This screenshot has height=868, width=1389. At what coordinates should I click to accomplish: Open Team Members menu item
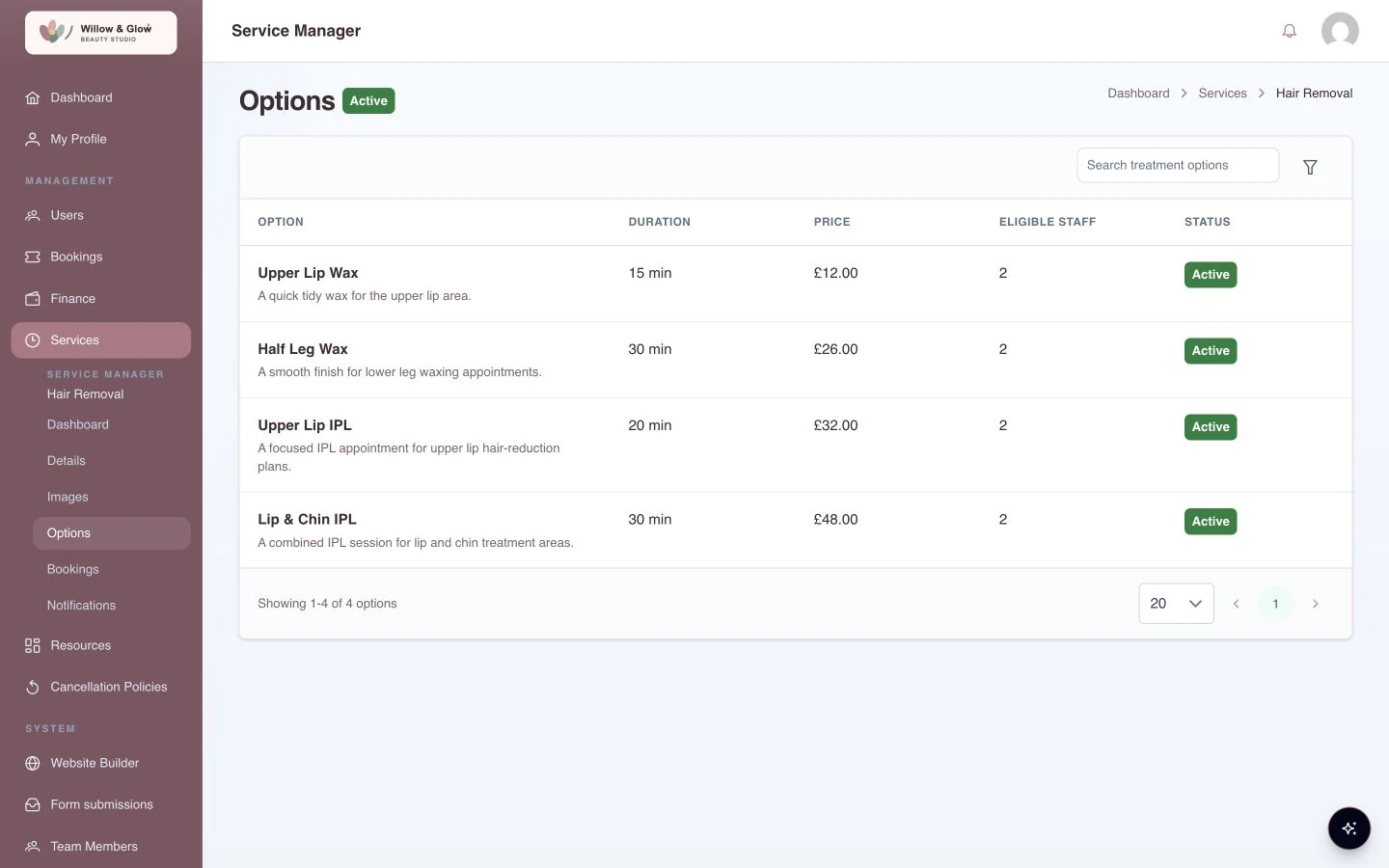tap(101, 846)
